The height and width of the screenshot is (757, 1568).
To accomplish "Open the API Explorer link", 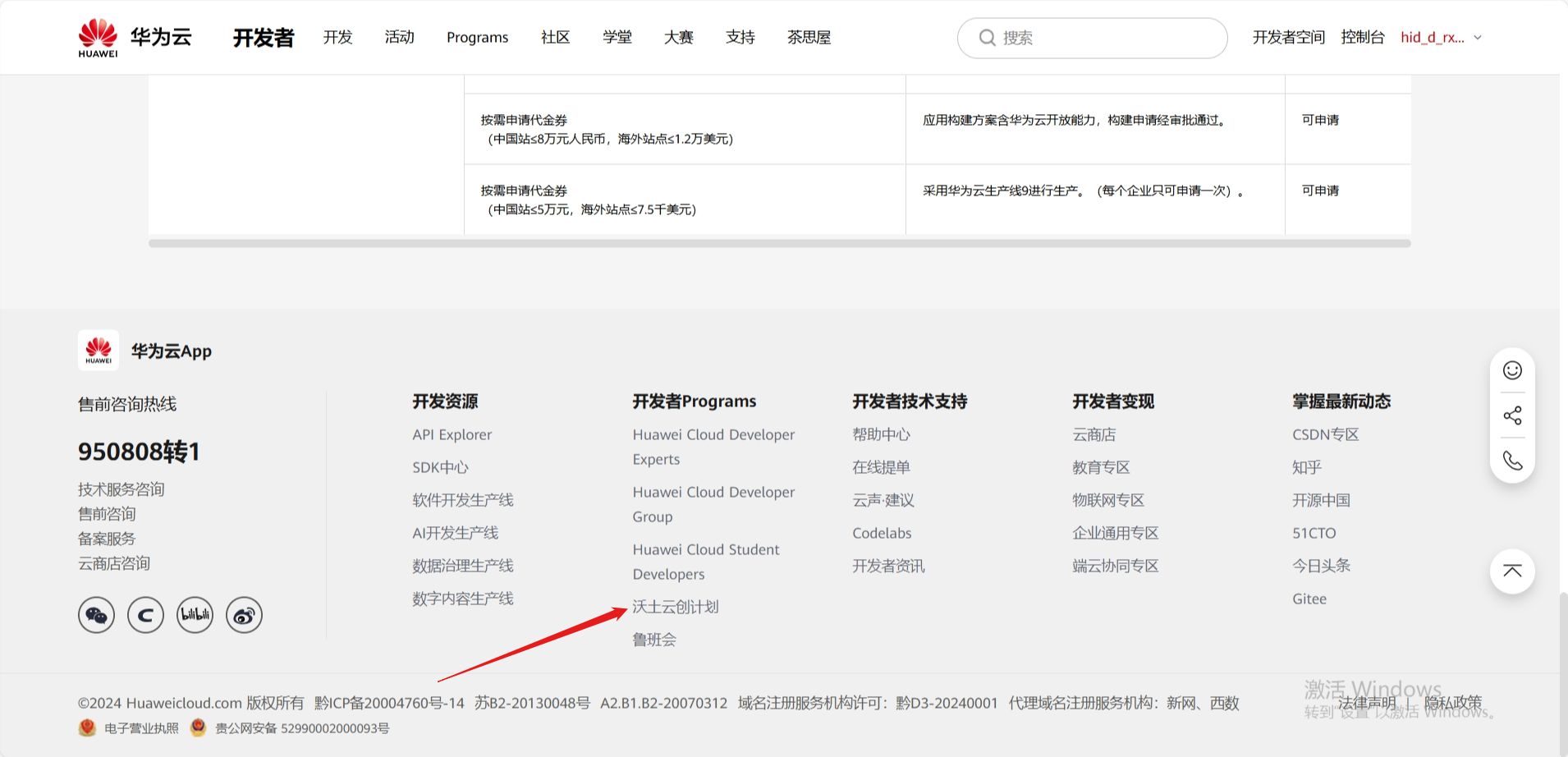I will [x=452, y=434].
